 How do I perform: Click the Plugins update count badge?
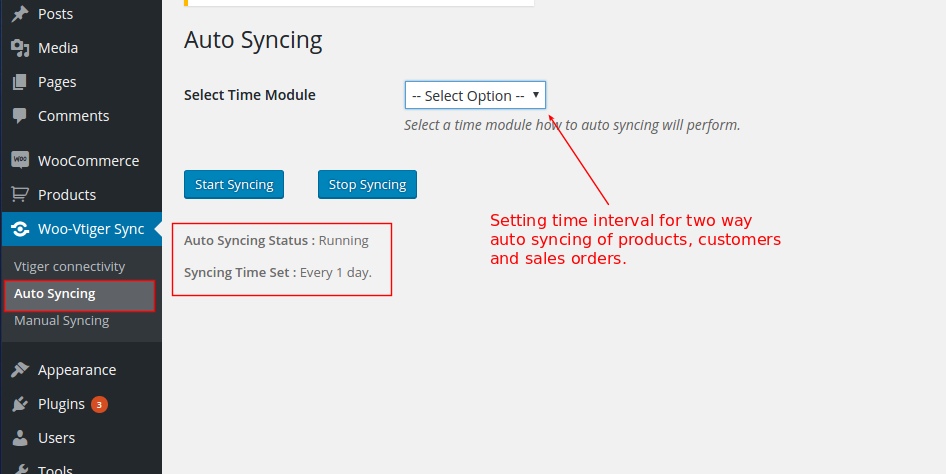100,404
